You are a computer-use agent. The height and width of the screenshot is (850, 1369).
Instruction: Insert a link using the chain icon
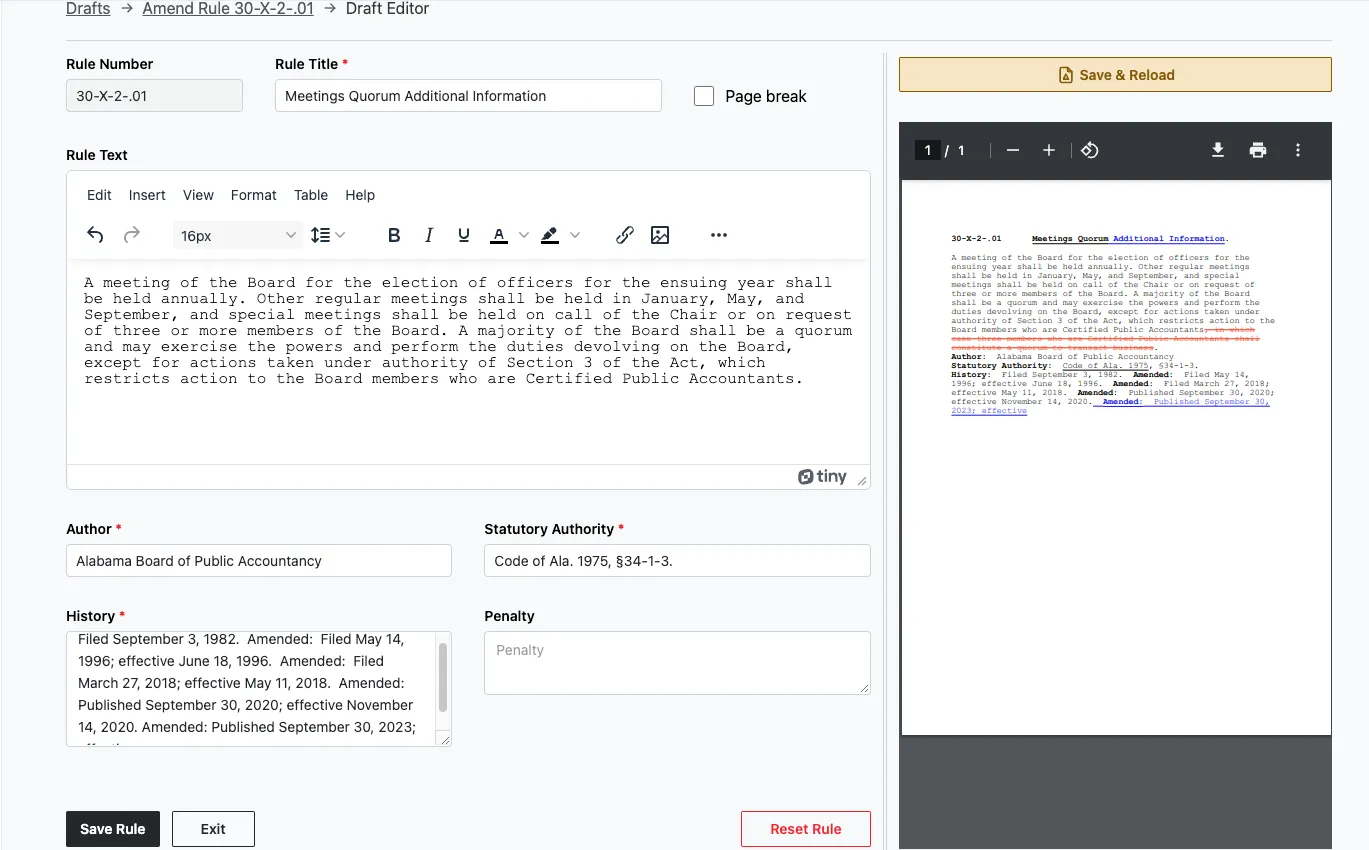[625, 235]
